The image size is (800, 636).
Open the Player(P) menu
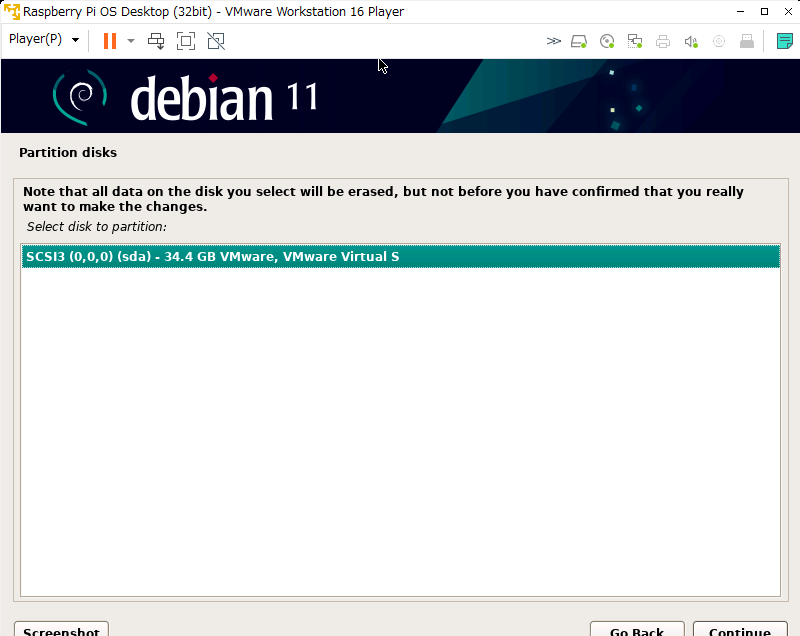44,39
